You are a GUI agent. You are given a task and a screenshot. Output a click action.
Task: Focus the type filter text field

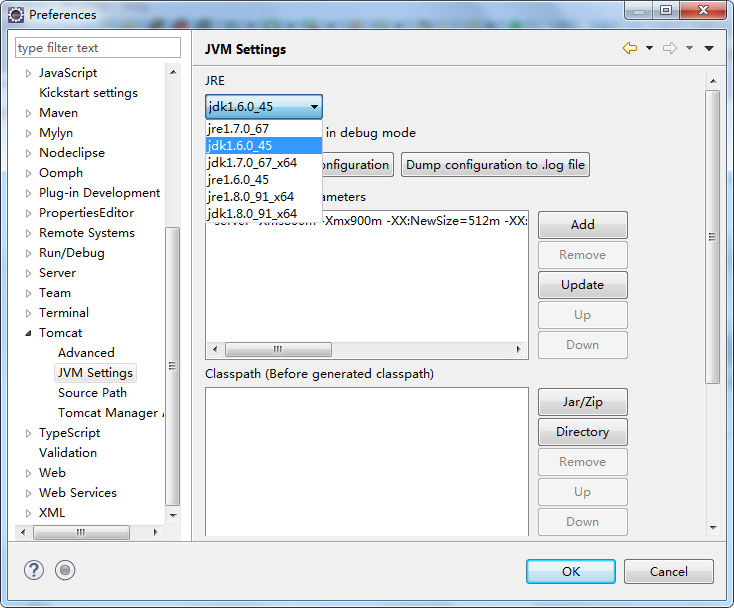98,48
